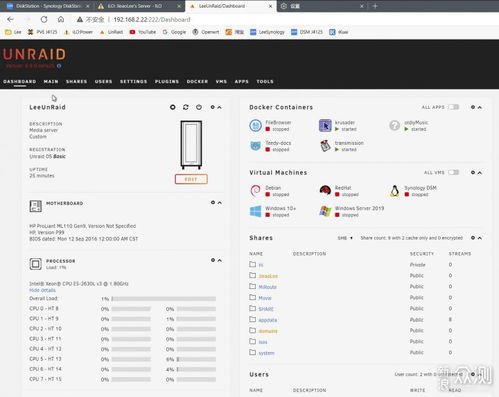
Task: Collapse the Processor section chevron
Action: click(x=220, y=260)
